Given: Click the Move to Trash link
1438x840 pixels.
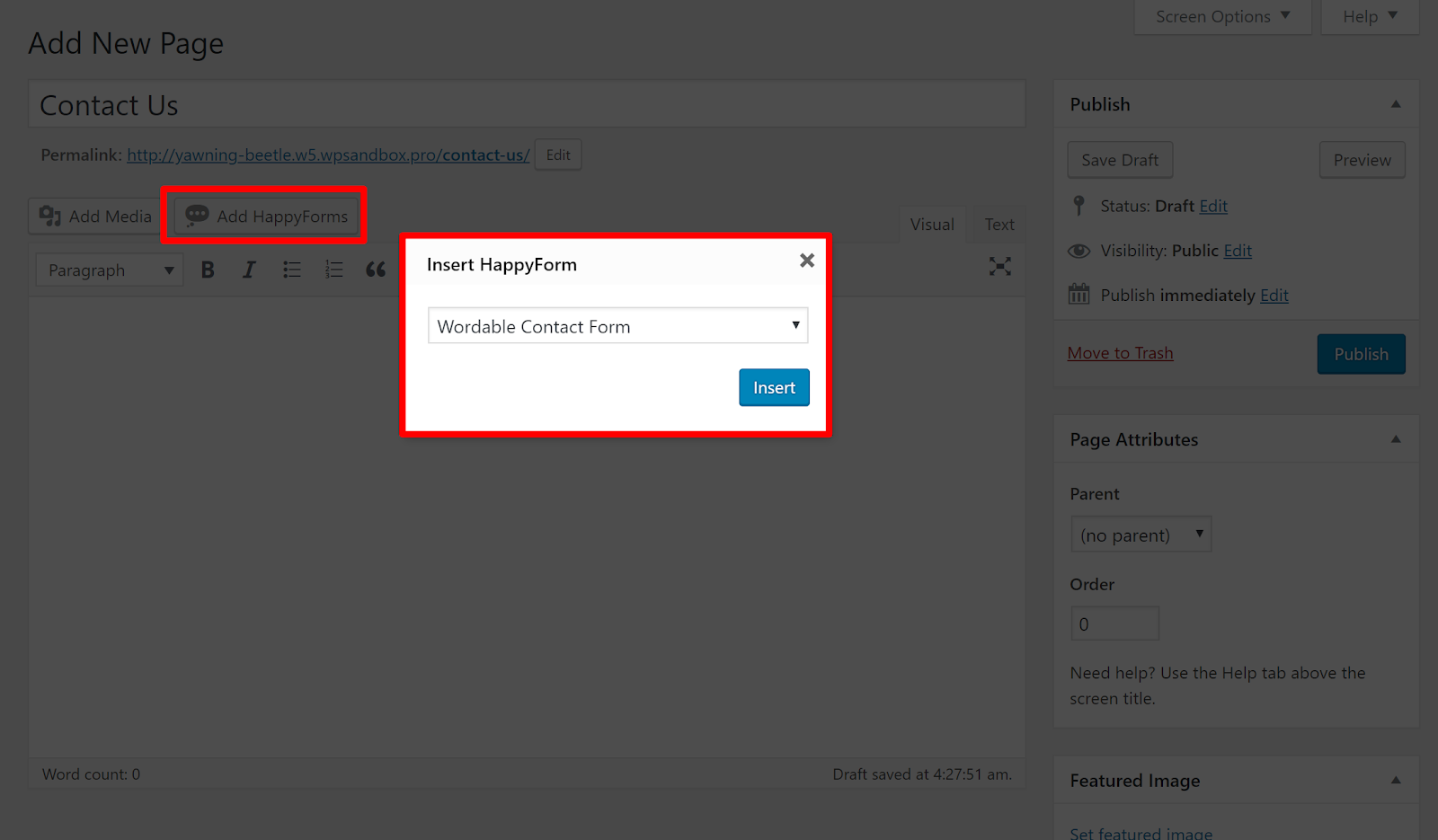Looking at the screenshot, I should pos(1120,352).
